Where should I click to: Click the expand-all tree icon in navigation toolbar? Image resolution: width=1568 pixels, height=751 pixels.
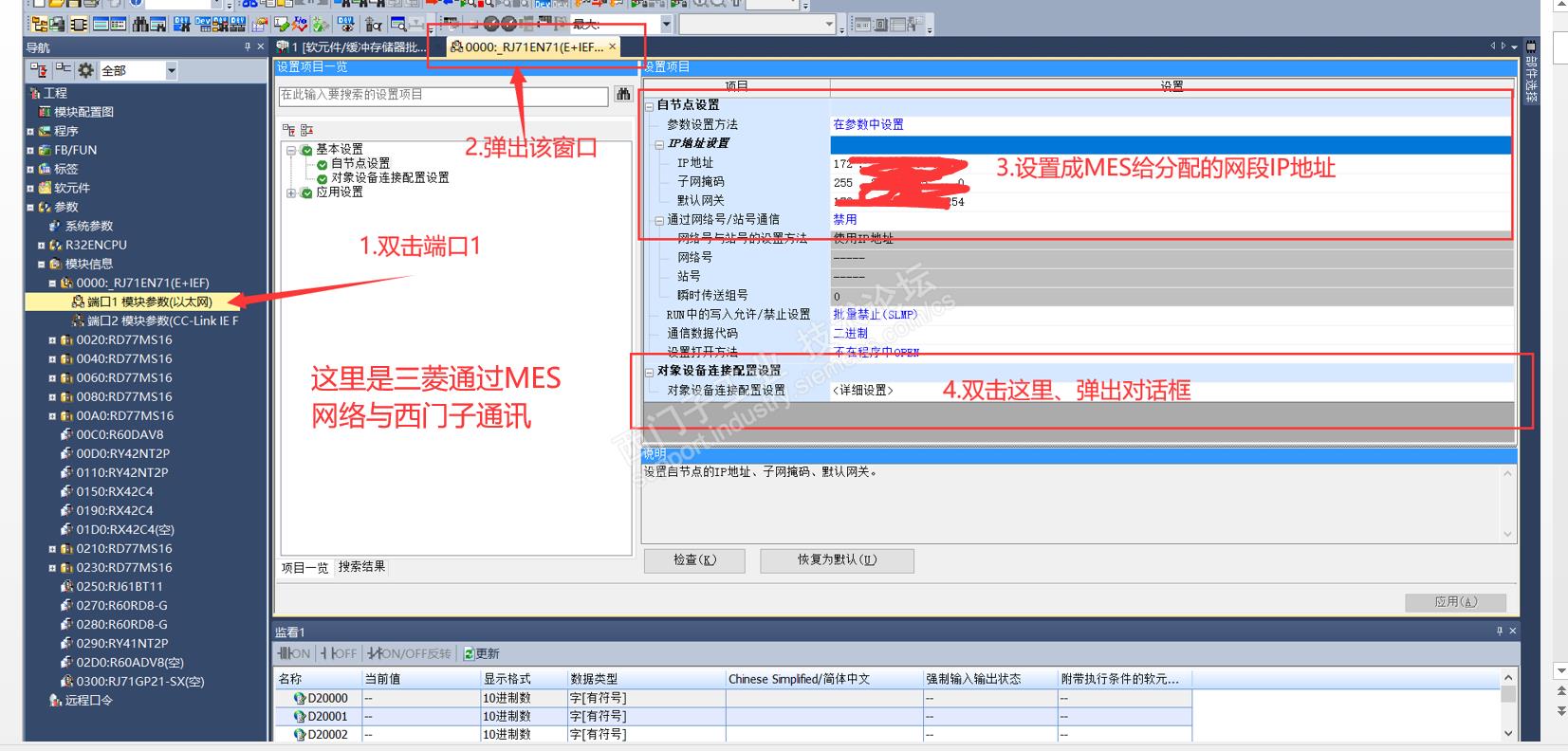[39, 70]
